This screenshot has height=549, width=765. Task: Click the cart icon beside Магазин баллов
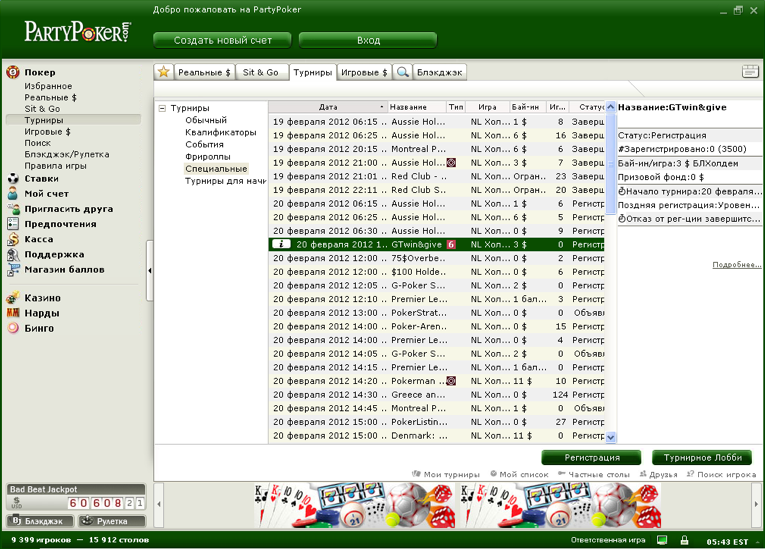(x=13, y=270)
